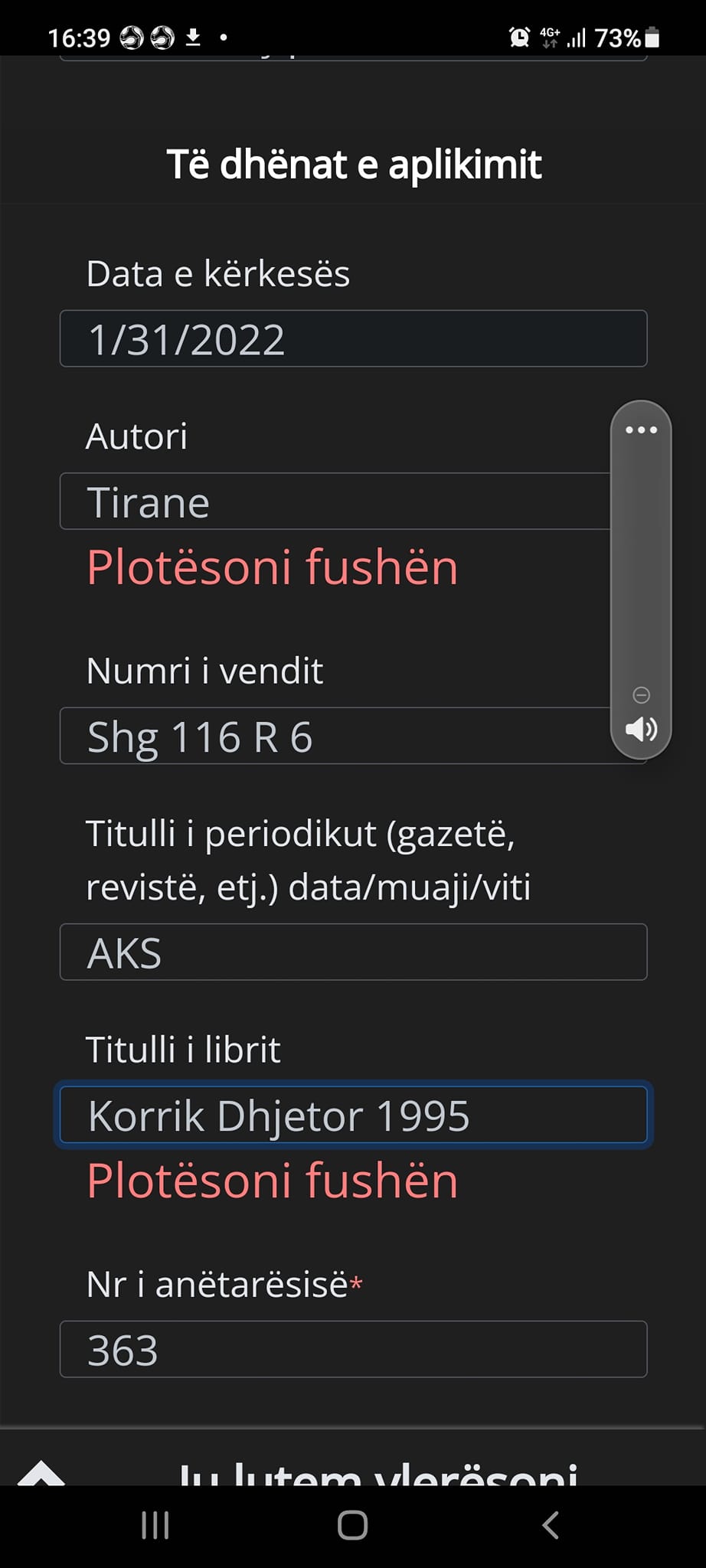Focus the Titulli i librit text field
This screenshot has width=706, height=1568.
(353, 1115)
